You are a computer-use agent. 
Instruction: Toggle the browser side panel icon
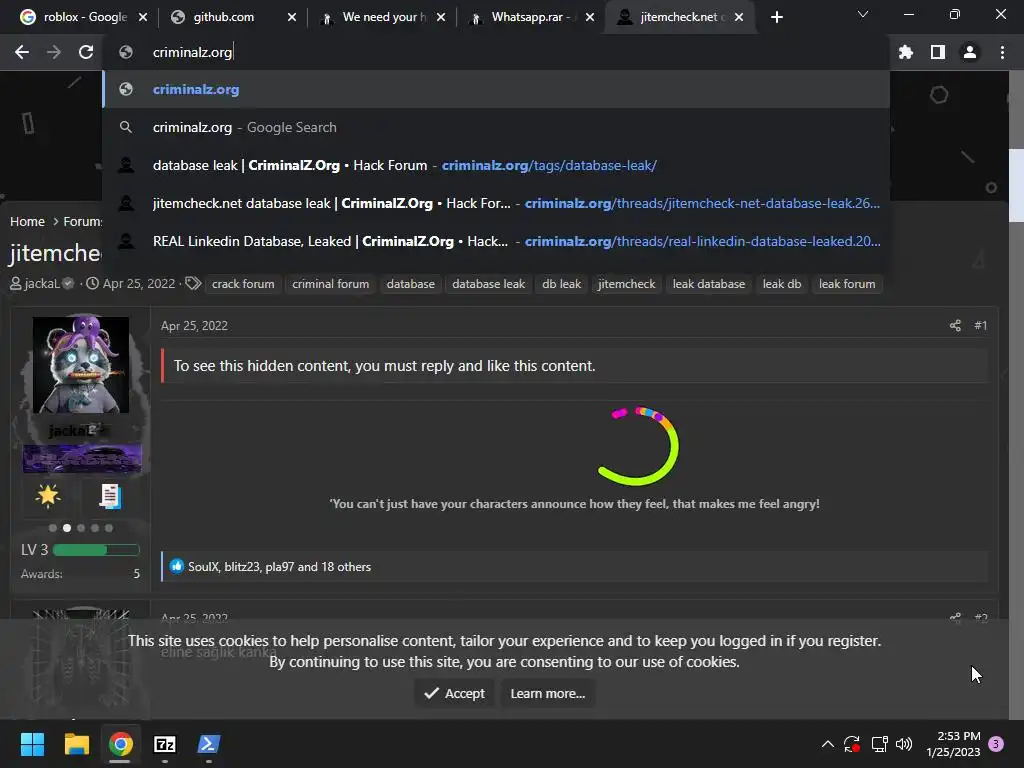coord(938,52)
